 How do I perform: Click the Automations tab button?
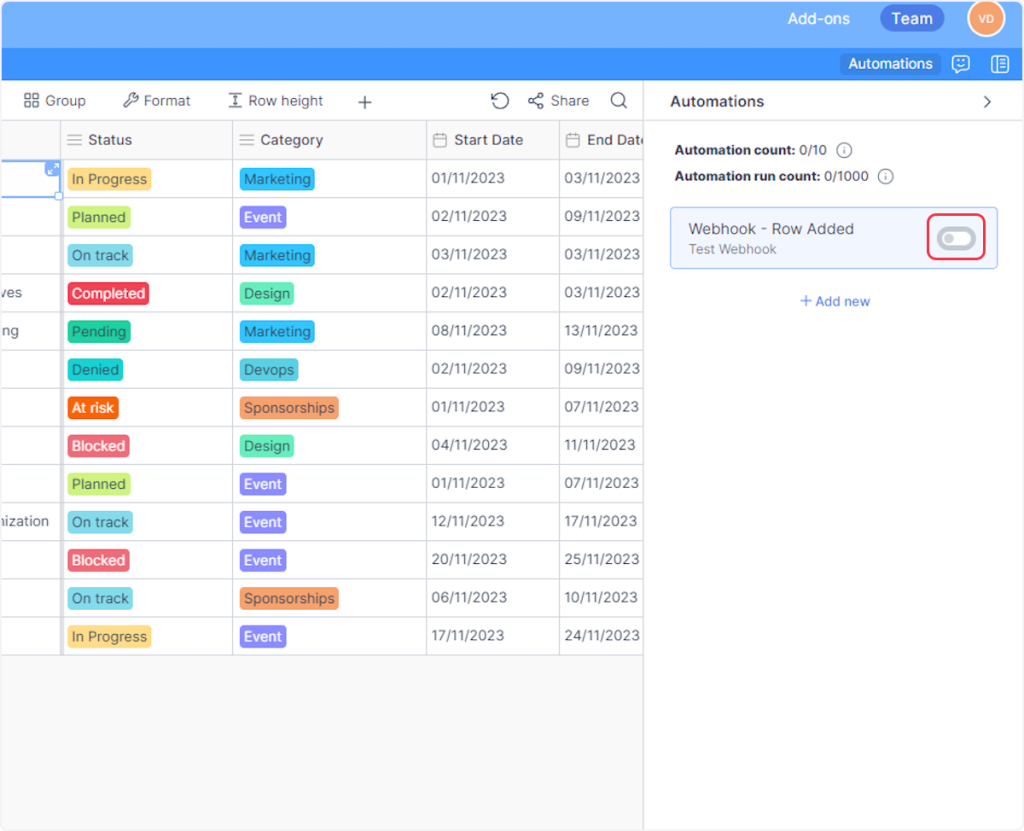(890, 64)
